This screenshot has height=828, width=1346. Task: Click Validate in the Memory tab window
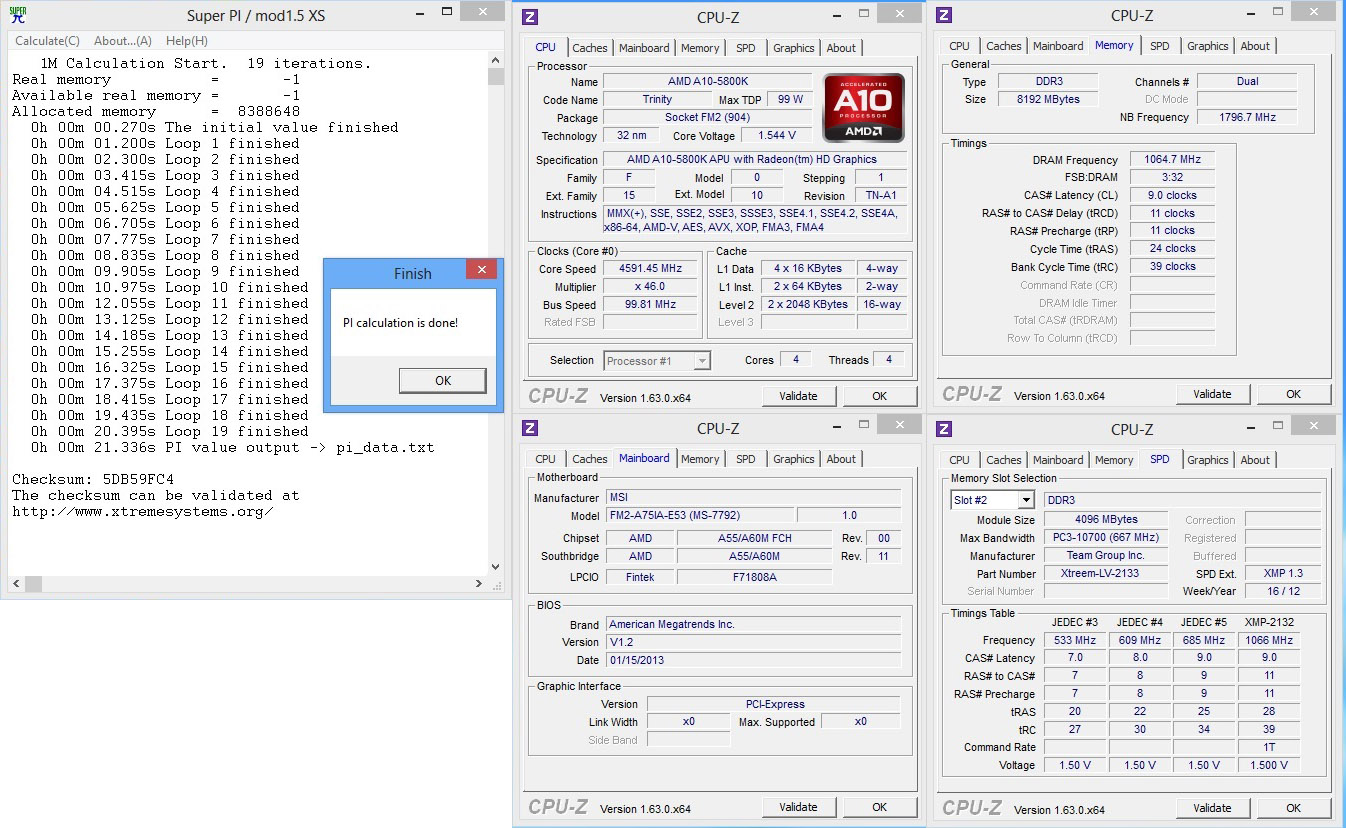point(1212,394)
